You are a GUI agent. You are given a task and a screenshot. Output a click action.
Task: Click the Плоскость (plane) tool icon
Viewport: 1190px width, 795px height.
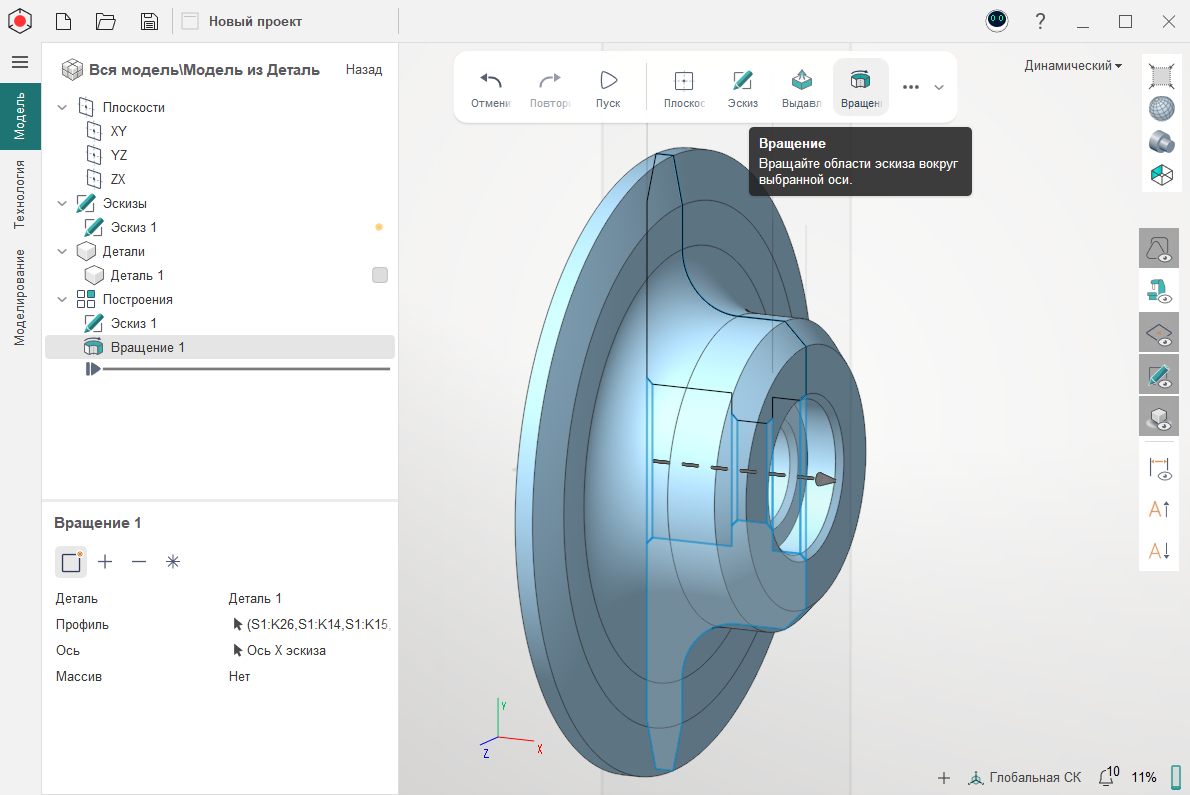684,87
